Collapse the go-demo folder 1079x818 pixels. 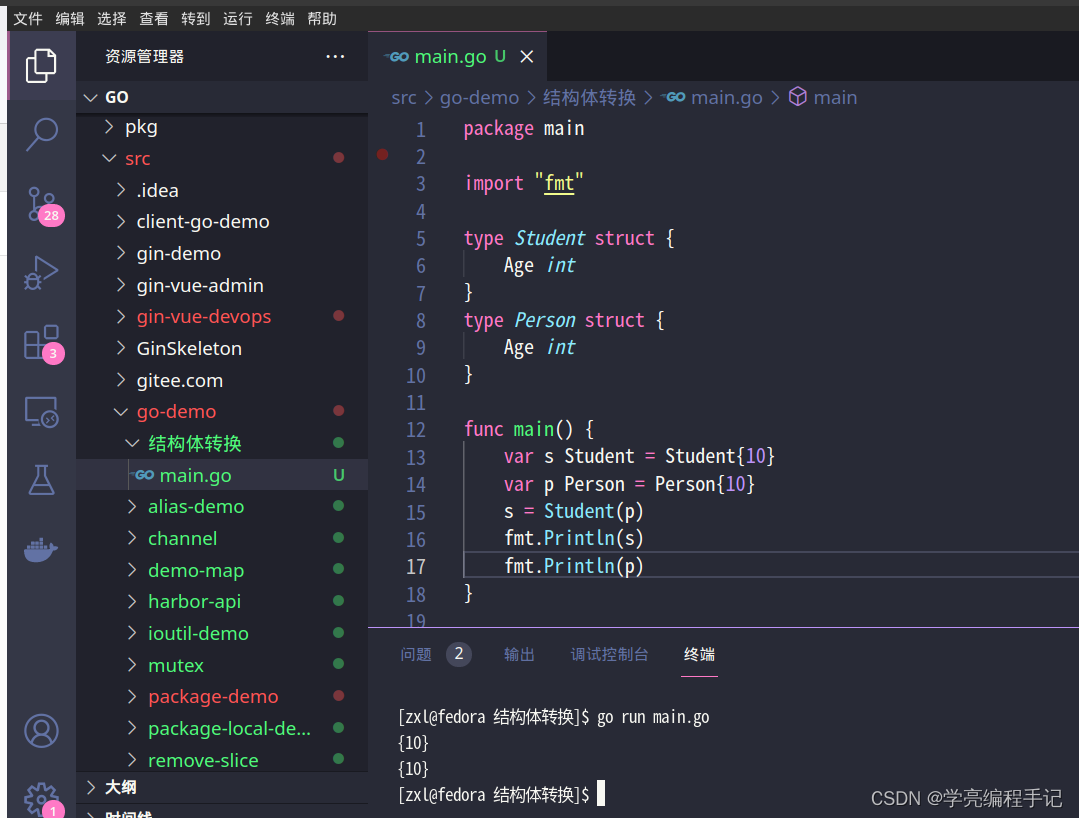click(x=120, y=411)
